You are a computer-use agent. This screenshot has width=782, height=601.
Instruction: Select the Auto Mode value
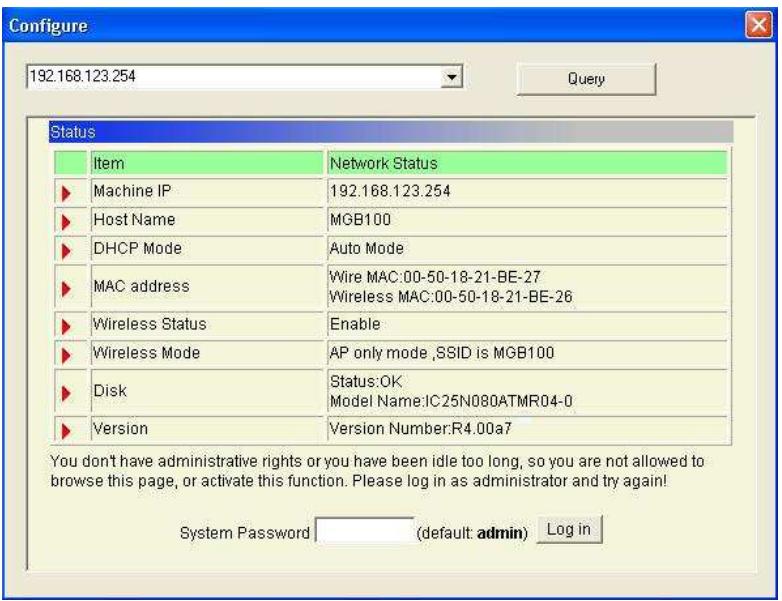367,248
